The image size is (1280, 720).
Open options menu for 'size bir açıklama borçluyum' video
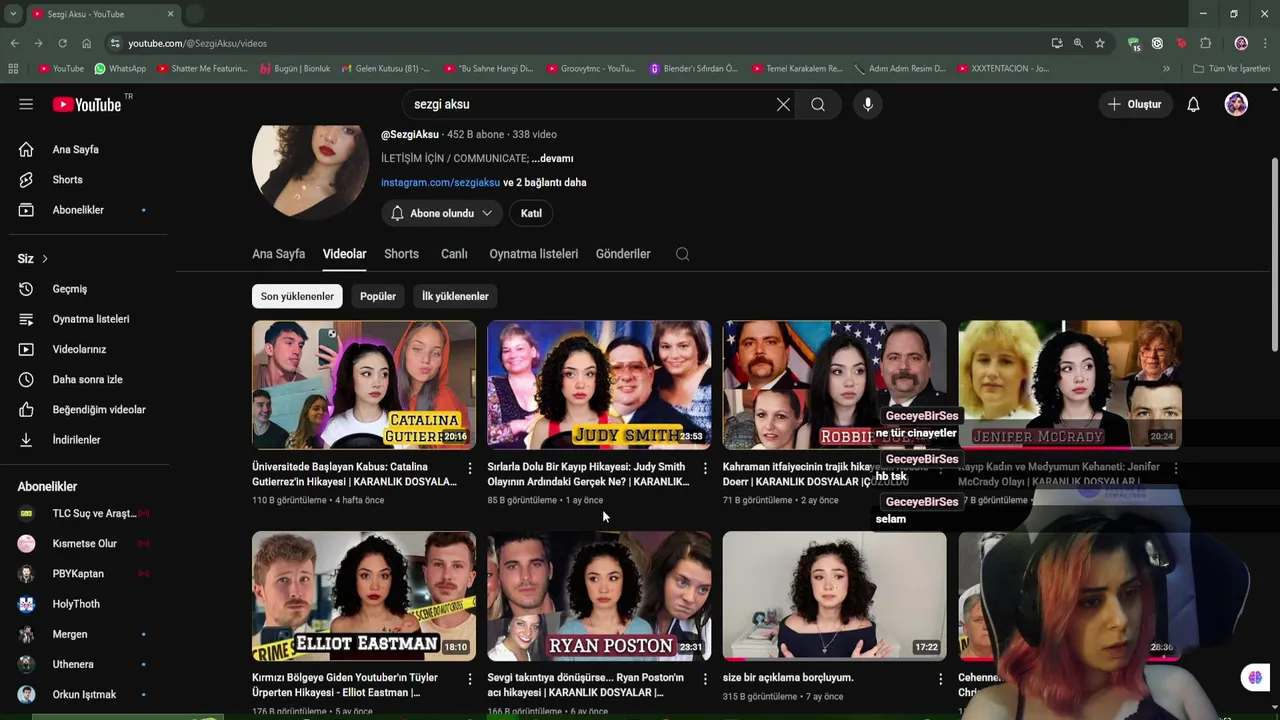coord(940,679)
